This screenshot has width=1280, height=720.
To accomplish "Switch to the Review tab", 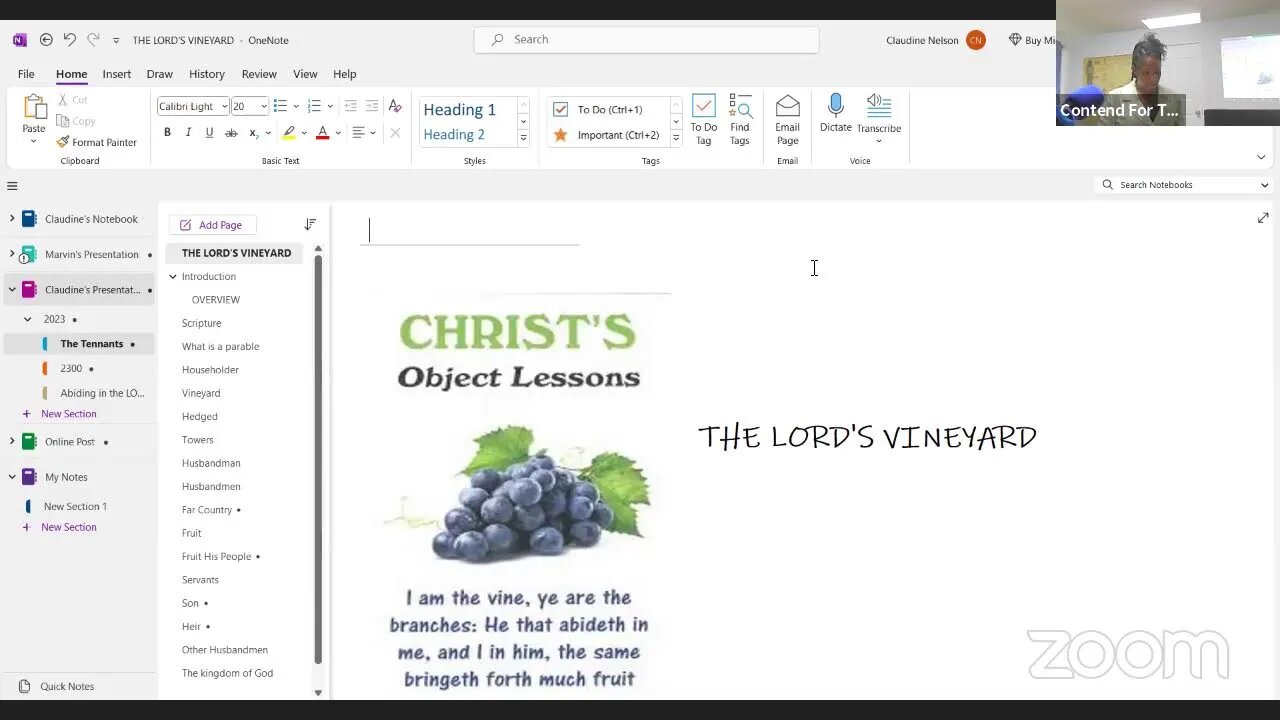I will click(x=259, y=74).
